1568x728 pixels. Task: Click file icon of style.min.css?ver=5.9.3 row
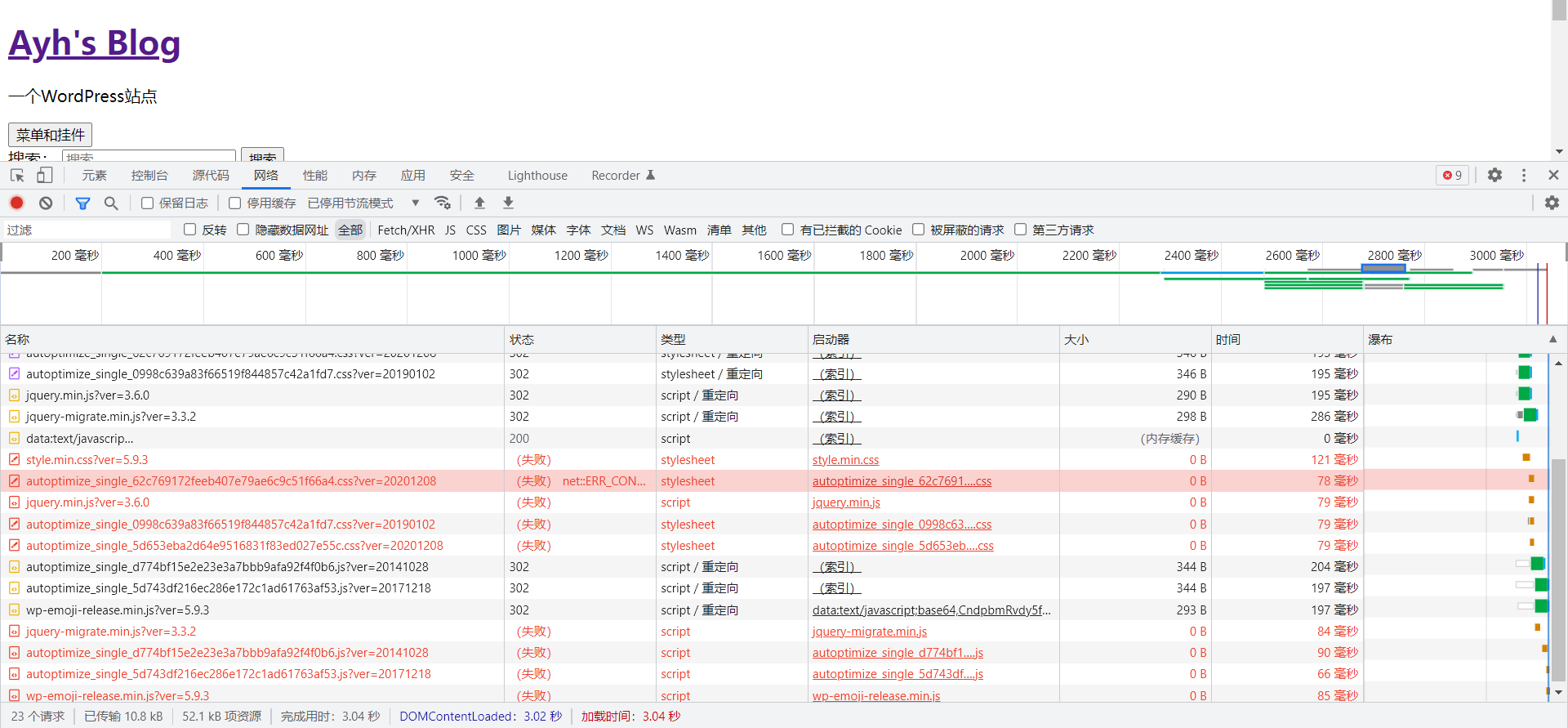14,459
